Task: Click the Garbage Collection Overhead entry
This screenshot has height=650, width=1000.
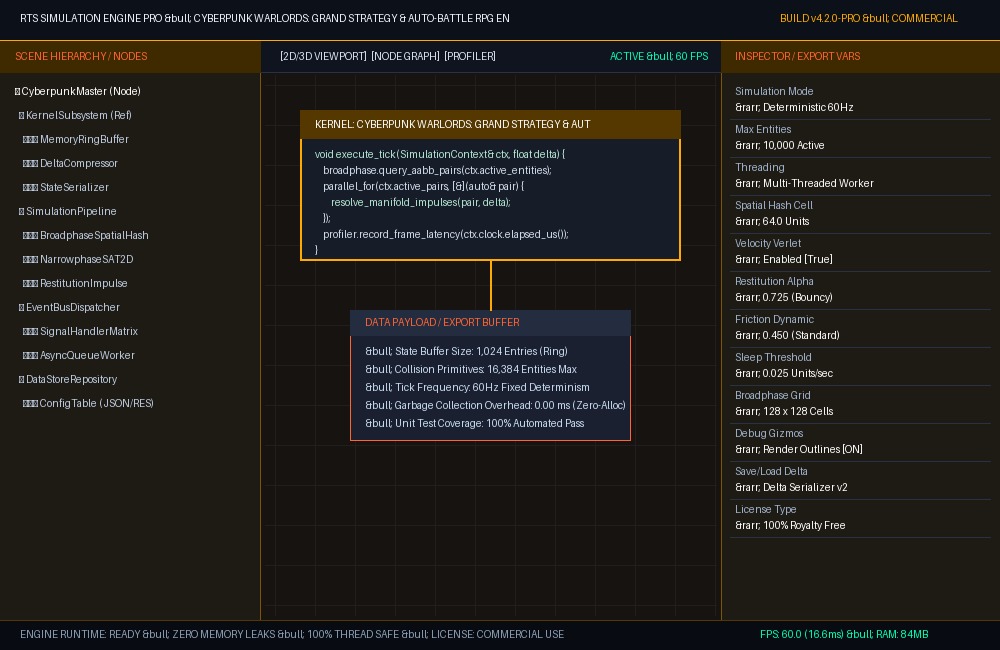Action: [495, 405]
